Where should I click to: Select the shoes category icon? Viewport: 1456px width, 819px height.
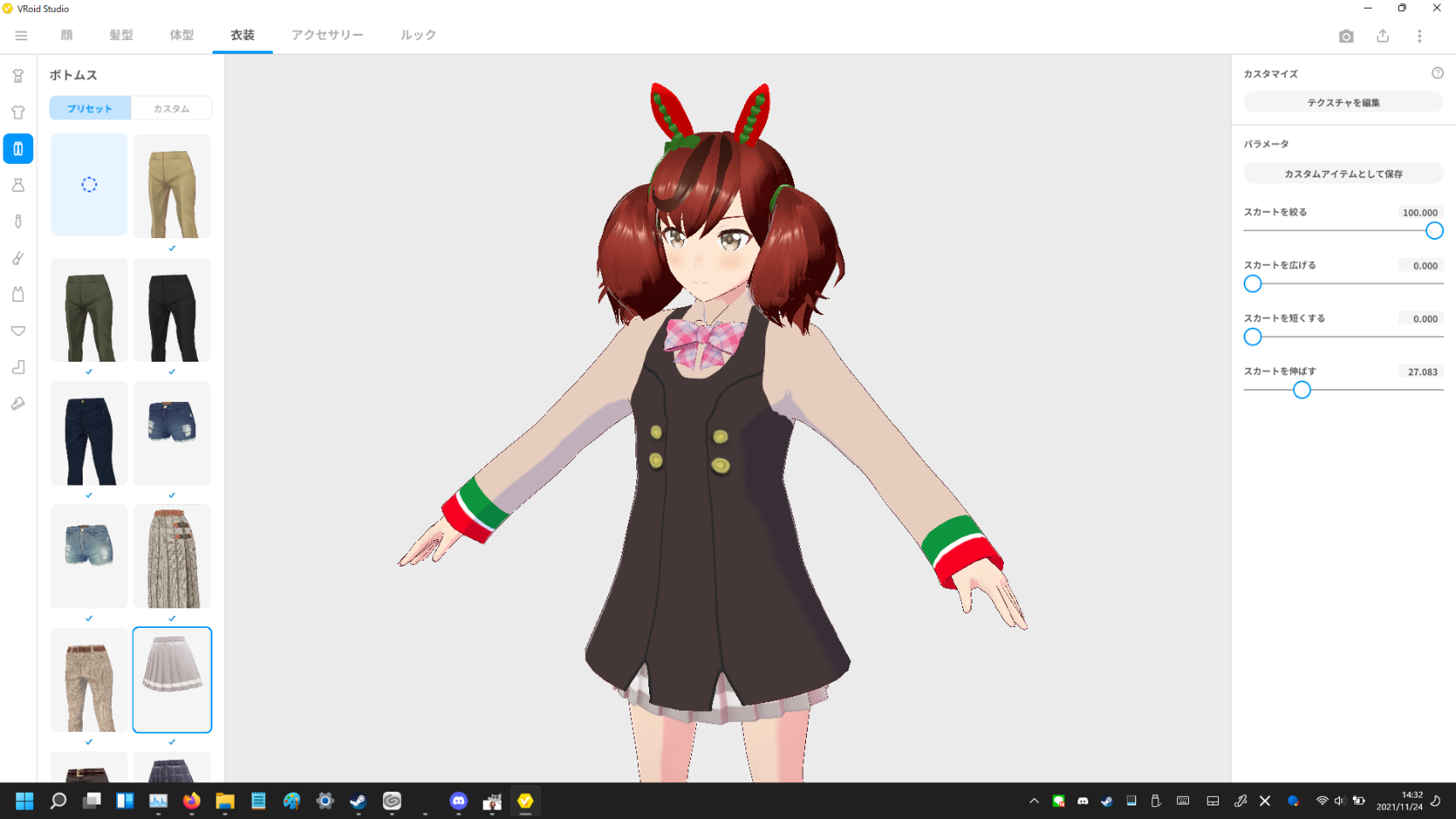pos(18,404)
